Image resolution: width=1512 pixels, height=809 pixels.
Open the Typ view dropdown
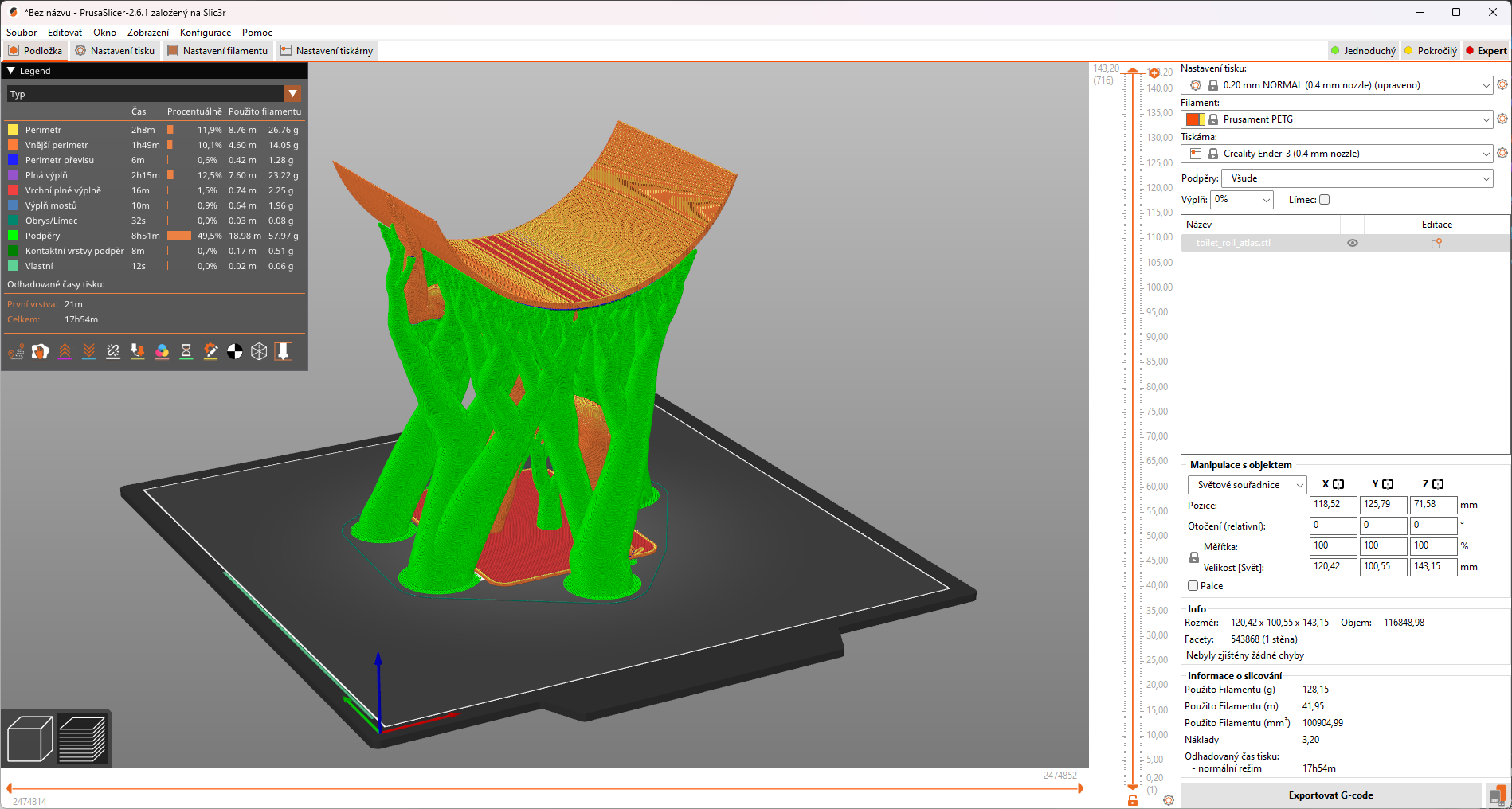(293, 94)
